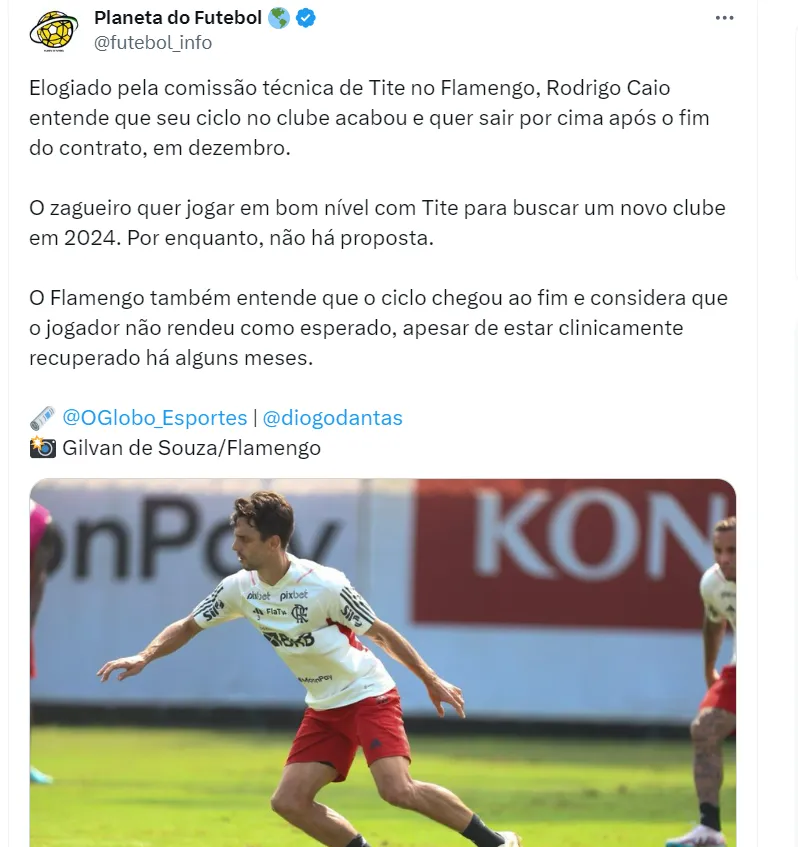798x847 pixels.
Task: Click the Planeta do Futebol profile avatar
Action: click(x=54, y=31)
